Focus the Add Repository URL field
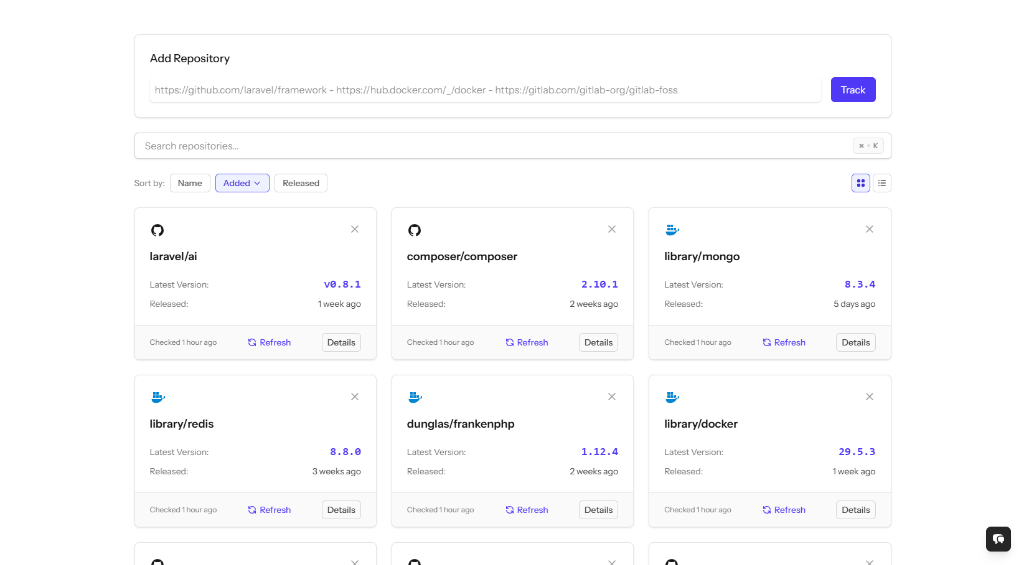Screen dimensions: 1024x565 coord(485,90)
